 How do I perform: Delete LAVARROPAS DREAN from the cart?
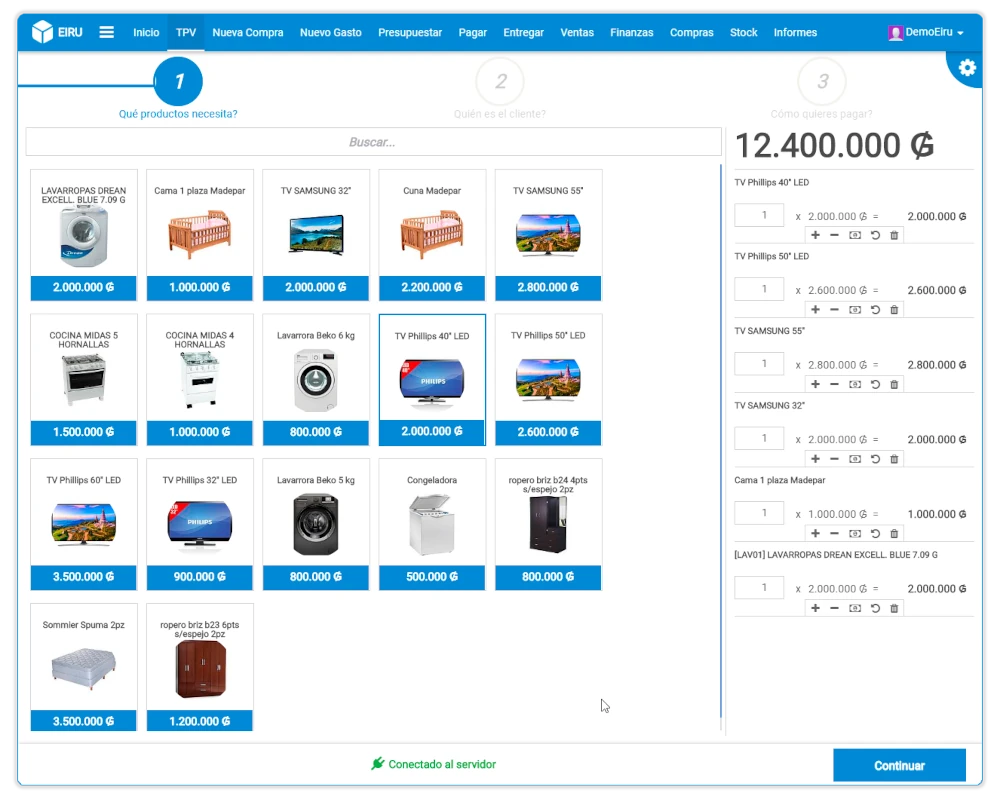click(x=894, y=608)
